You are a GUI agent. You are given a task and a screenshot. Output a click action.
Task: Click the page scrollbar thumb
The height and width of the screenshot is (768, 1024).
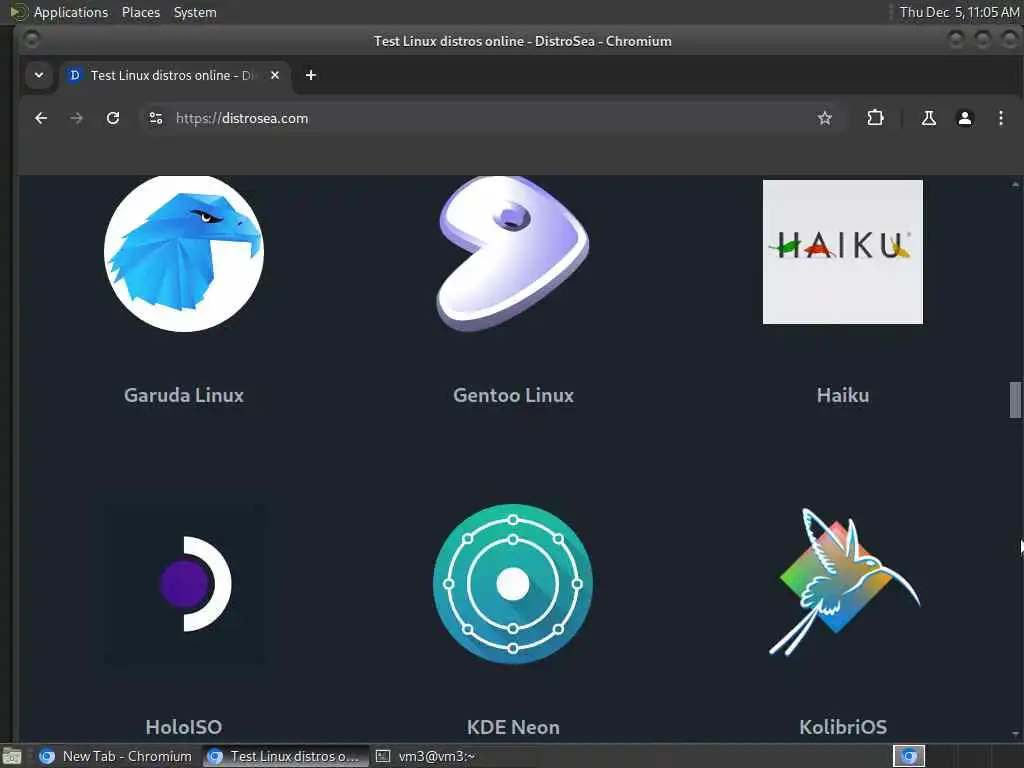[1015, 400]
